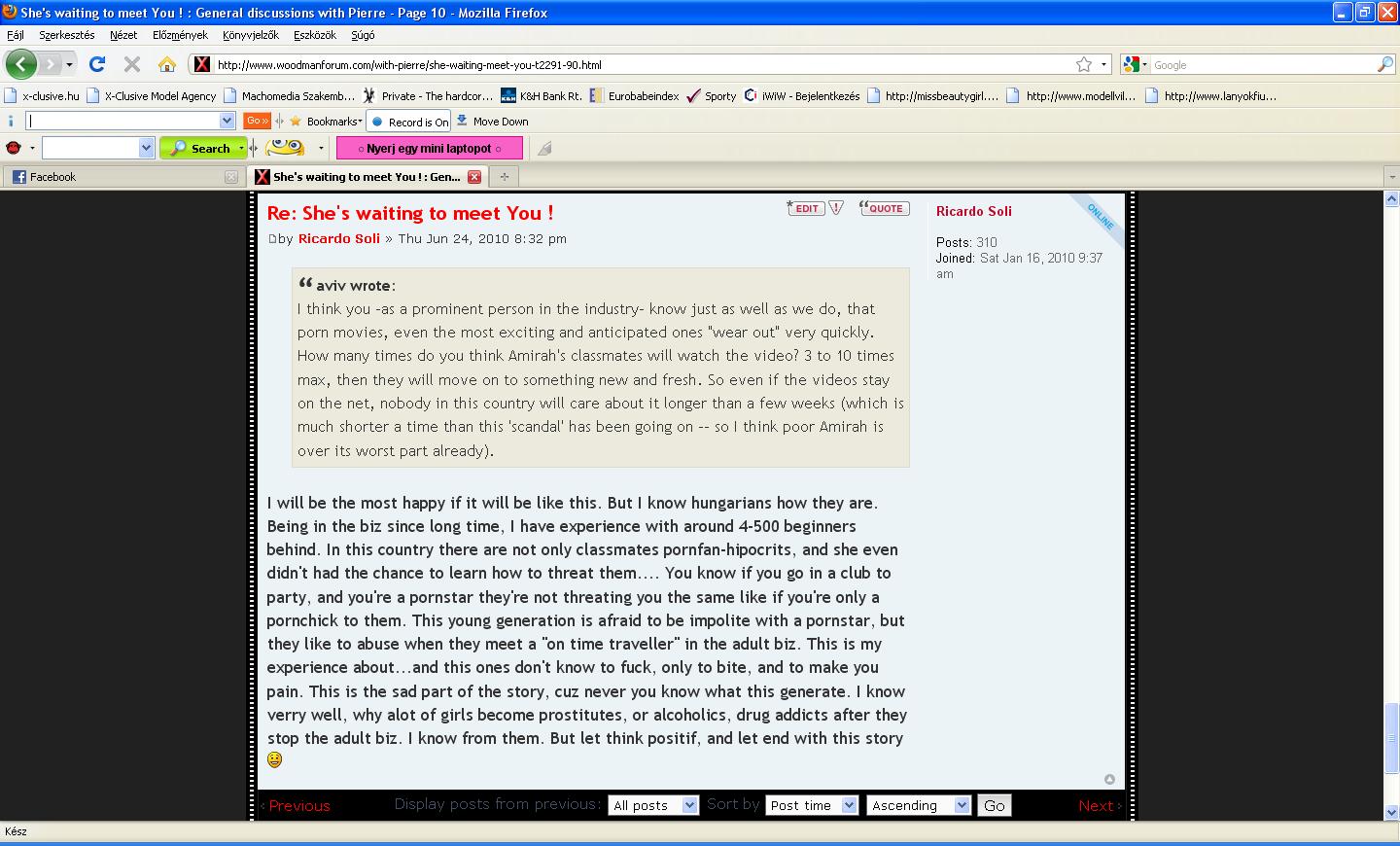Click the browser Back arrow button
Viewport: 1400px width, 846px height.
click(x=20, y=64)
